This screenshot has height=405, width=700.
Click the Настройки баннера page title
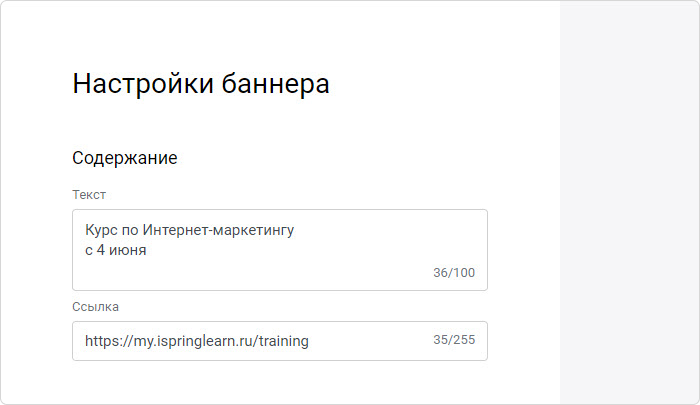(201, 84)
